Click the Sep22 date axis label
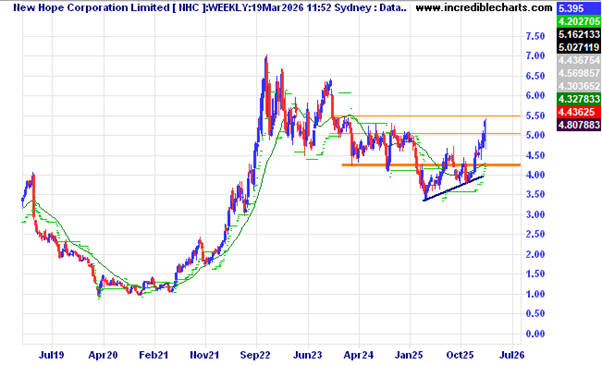Viewport: 602px width, 365px height. point(256,355)
